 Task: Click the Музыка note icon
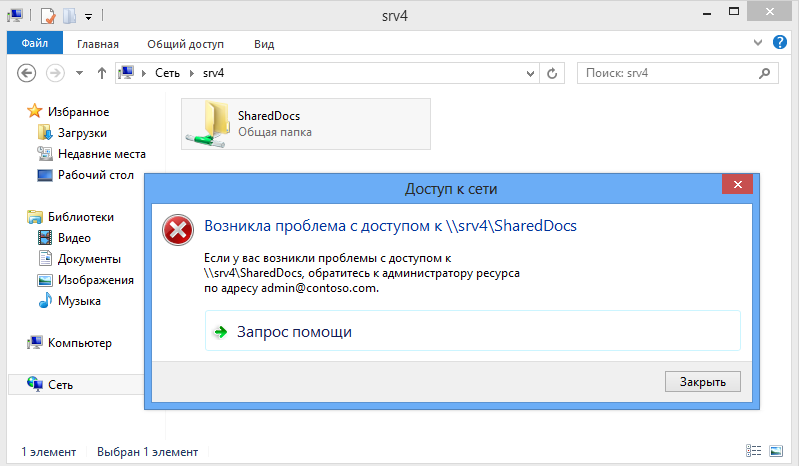[45, 300]
